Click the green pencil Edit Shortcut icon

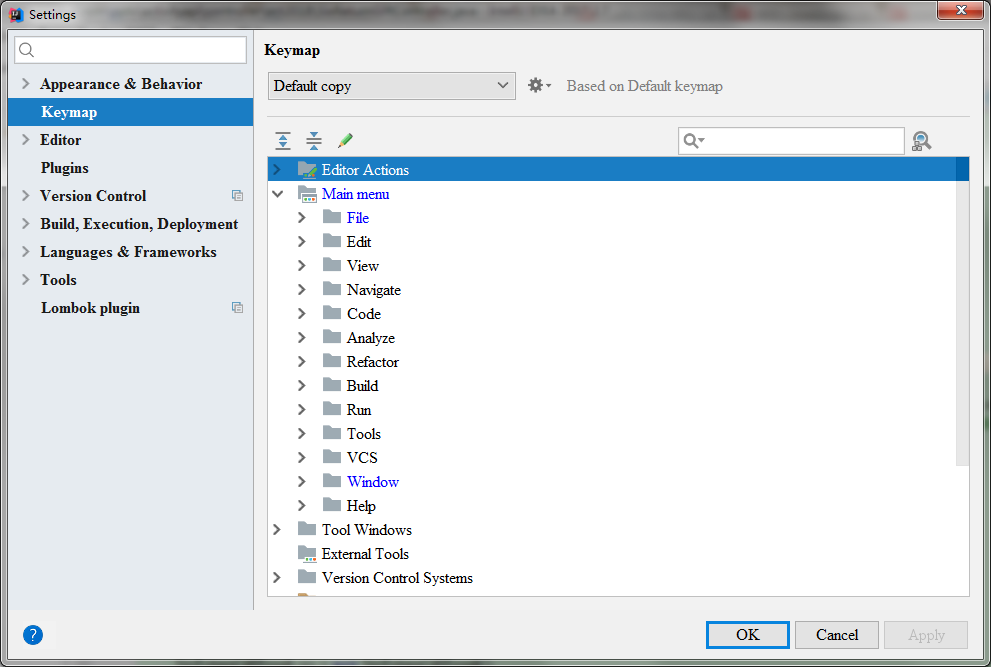pyautogui.click(x=345, y=140)
